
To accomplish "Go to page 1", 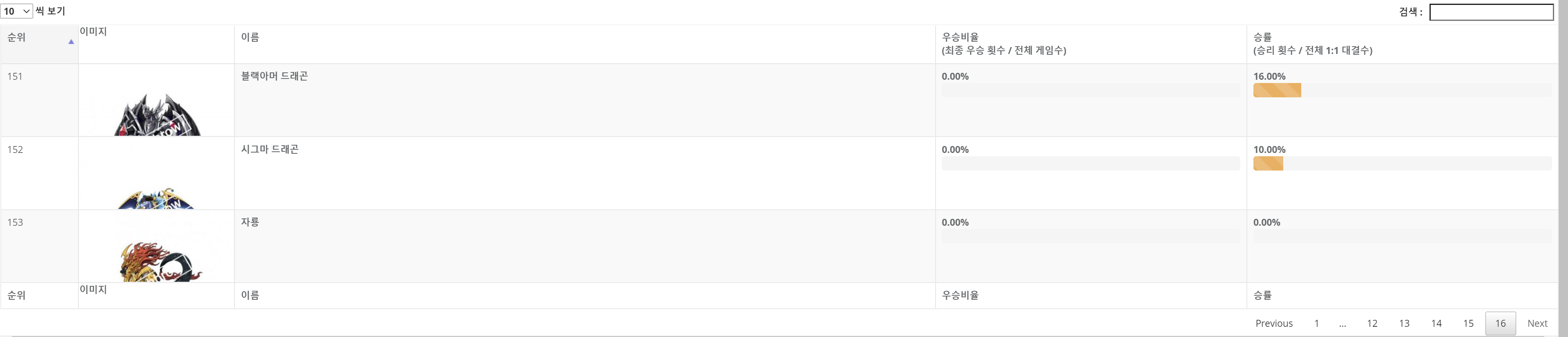I will pyautogui.click(x=1317, y=323).
